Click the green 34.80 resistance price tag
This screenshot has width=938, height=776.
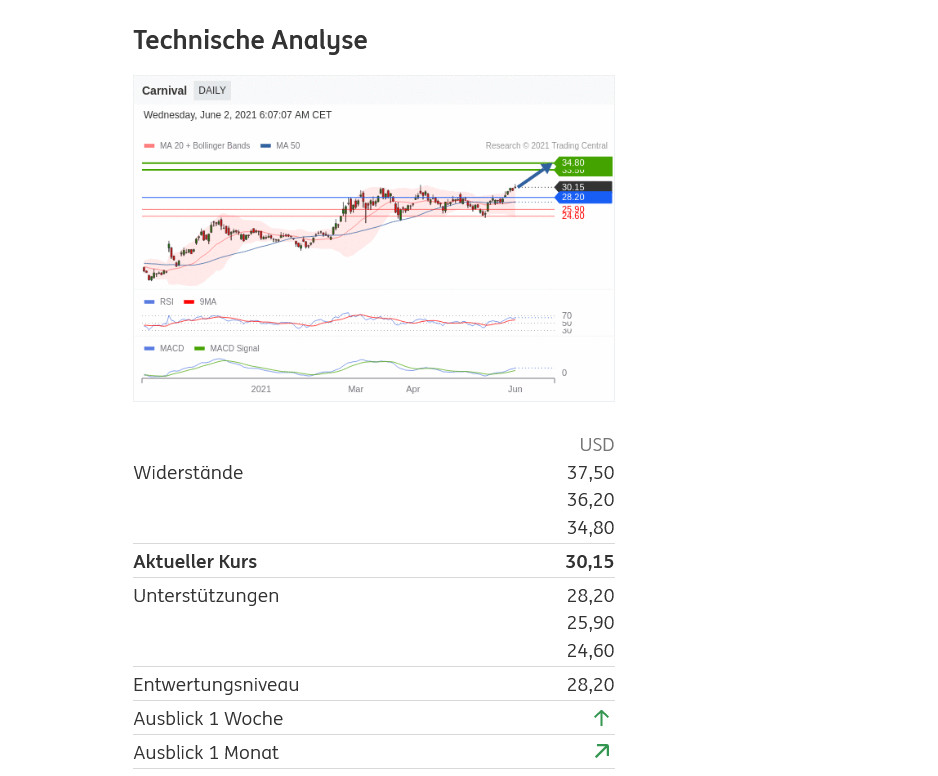(584, 163)
